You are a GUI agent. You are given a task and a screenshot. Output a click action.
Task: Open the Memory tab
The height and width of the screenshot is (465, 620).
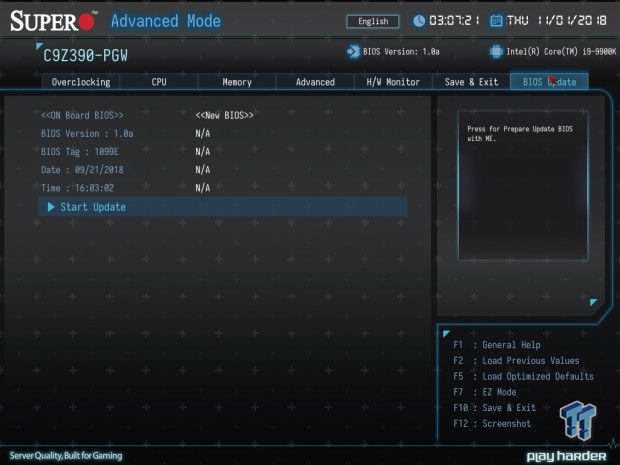[236, 82]
